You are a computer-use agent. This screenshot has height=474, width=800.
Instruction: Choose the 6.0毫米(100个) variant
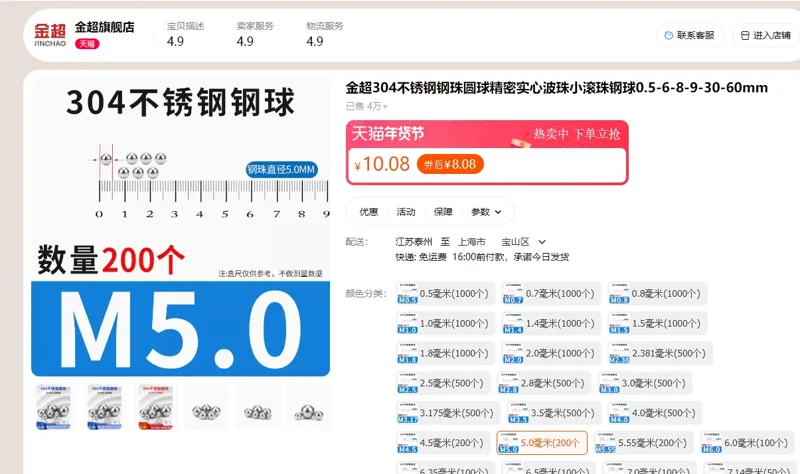747,443
